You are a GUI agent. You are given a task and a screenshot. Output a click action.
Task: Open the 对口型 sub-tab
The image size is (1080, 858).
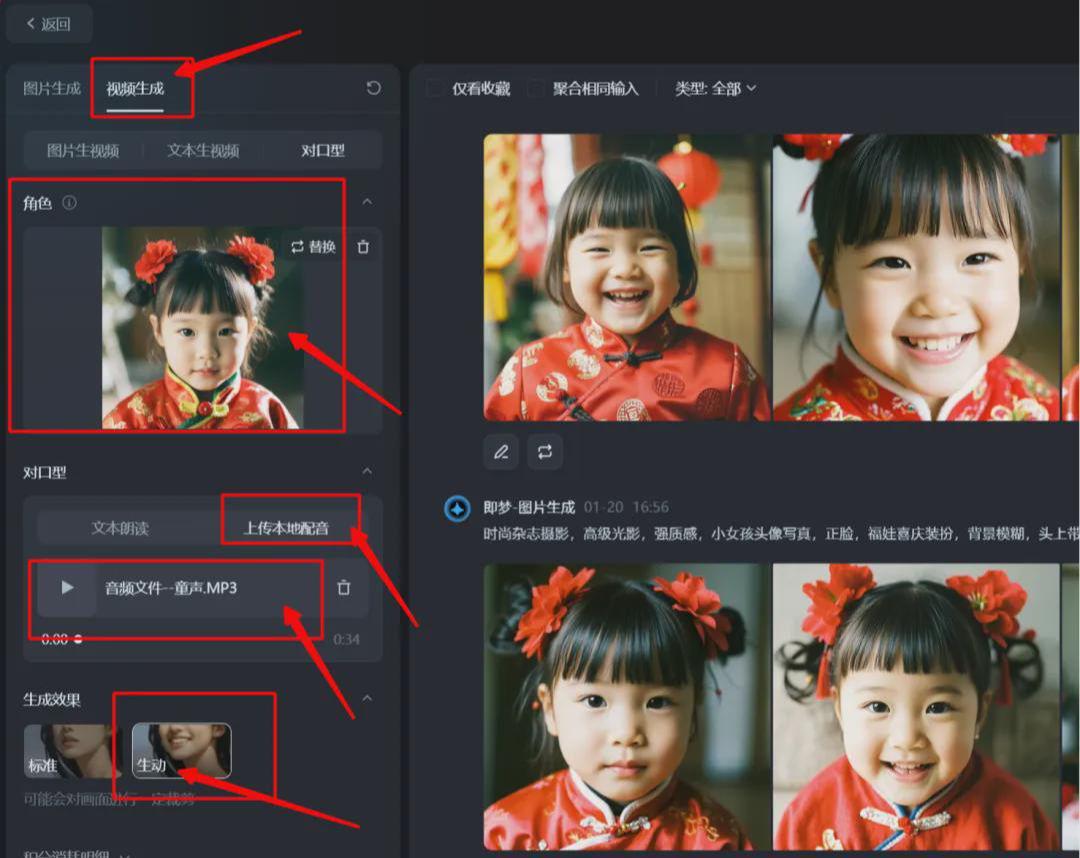[322, 150]
